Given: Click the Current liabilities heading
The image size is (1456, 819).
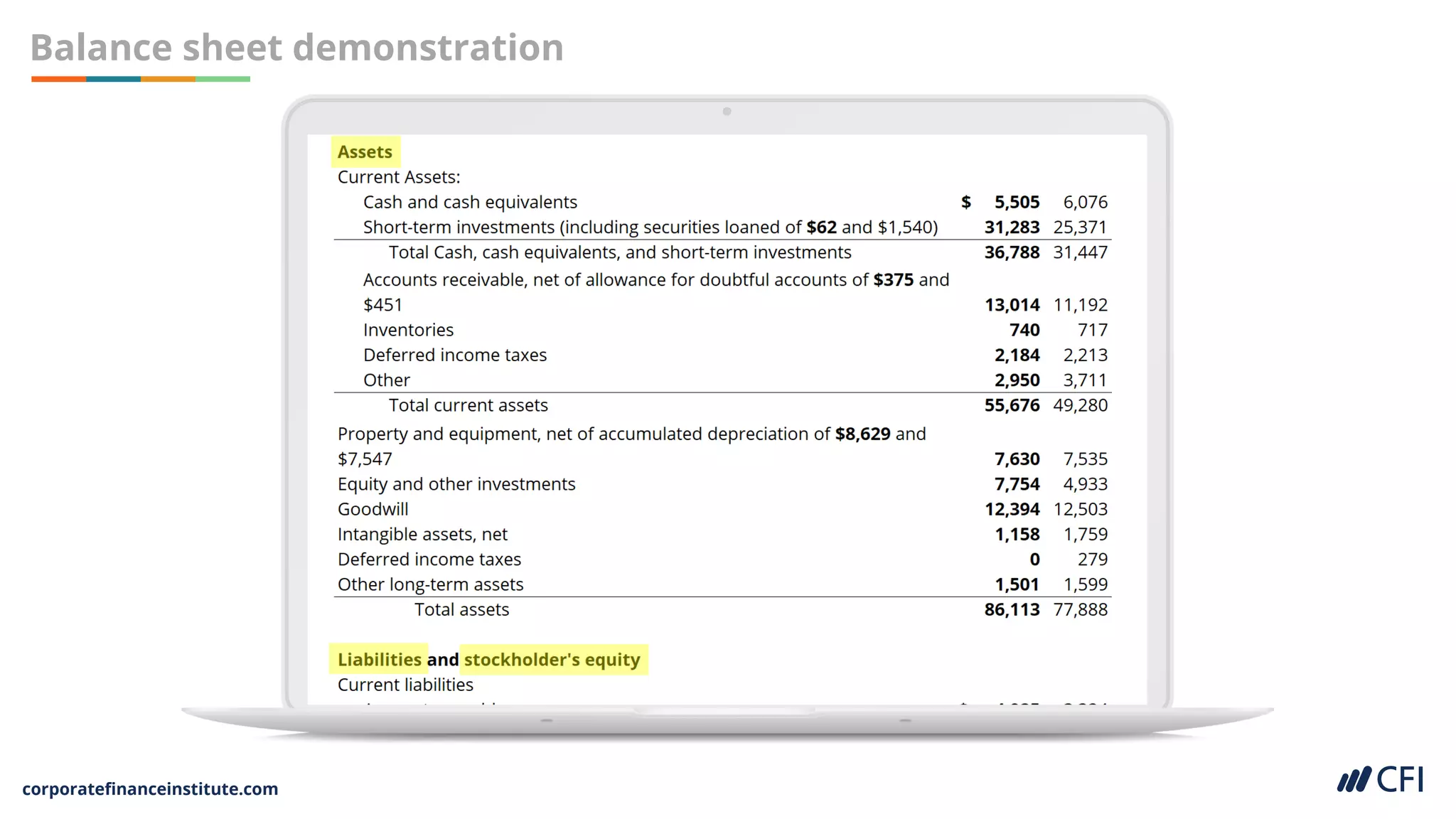Looking at the screenshot, I should pyautogui.click(x=405, y=685).
